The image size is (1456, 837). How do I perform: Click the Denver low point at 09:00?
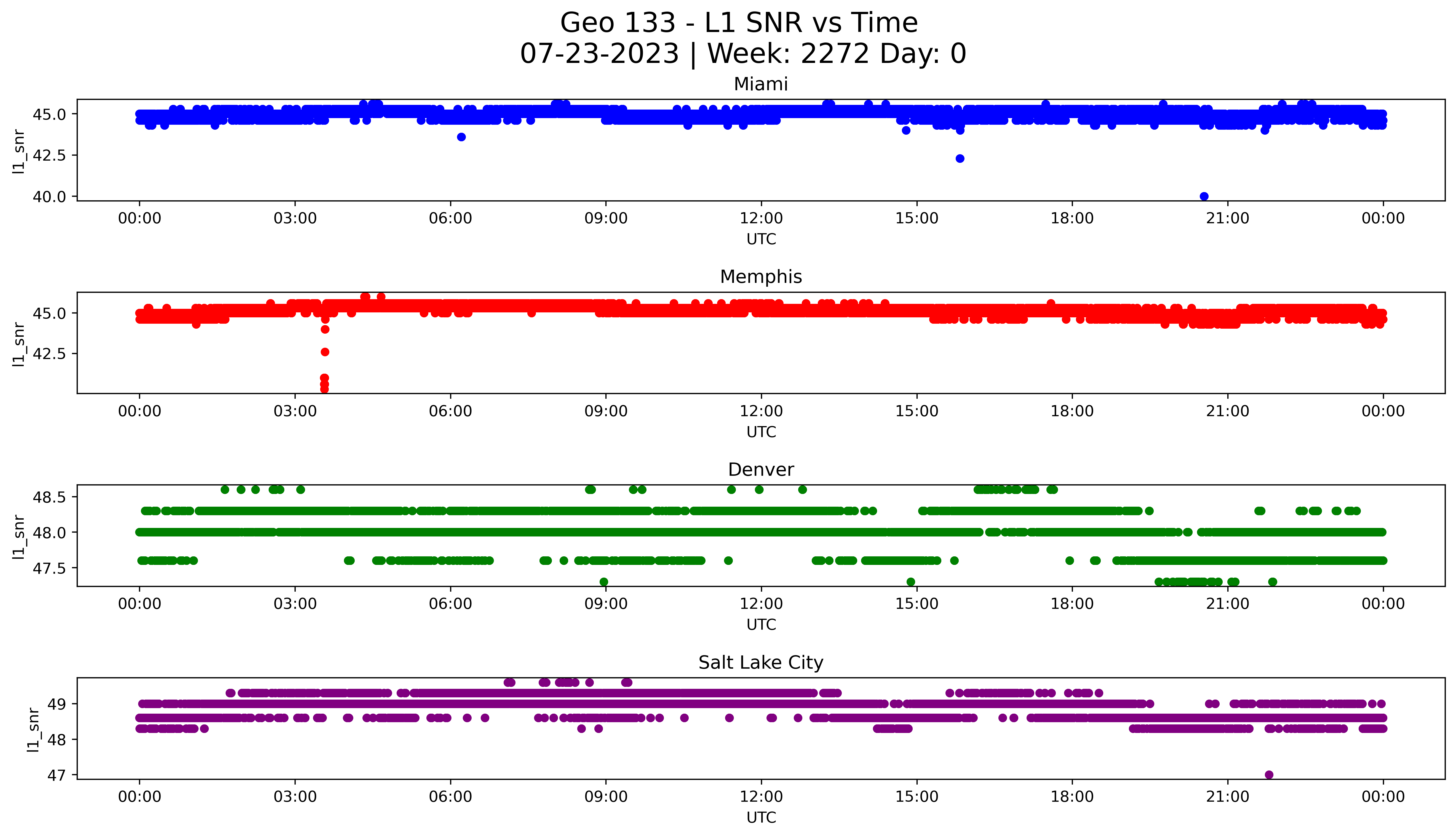coord(604,582)
